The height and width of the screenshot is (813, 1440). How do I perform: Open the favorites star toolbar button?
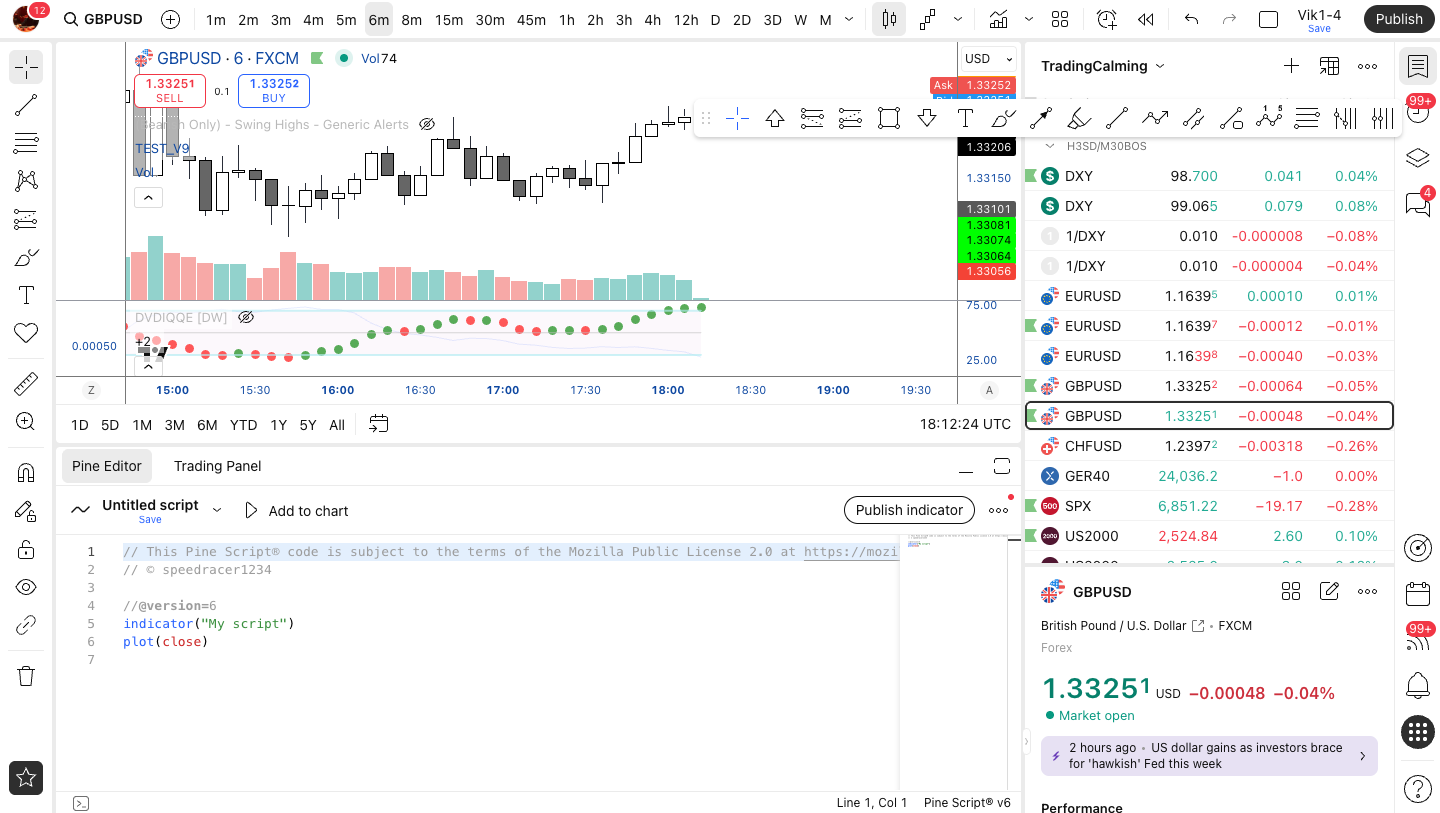pos(26,777)
